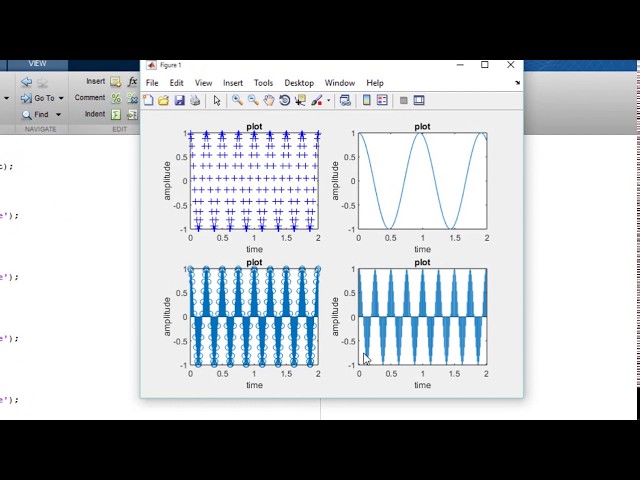
Task: Click 'time' label under bottom-right subplot
Action: 422,385
